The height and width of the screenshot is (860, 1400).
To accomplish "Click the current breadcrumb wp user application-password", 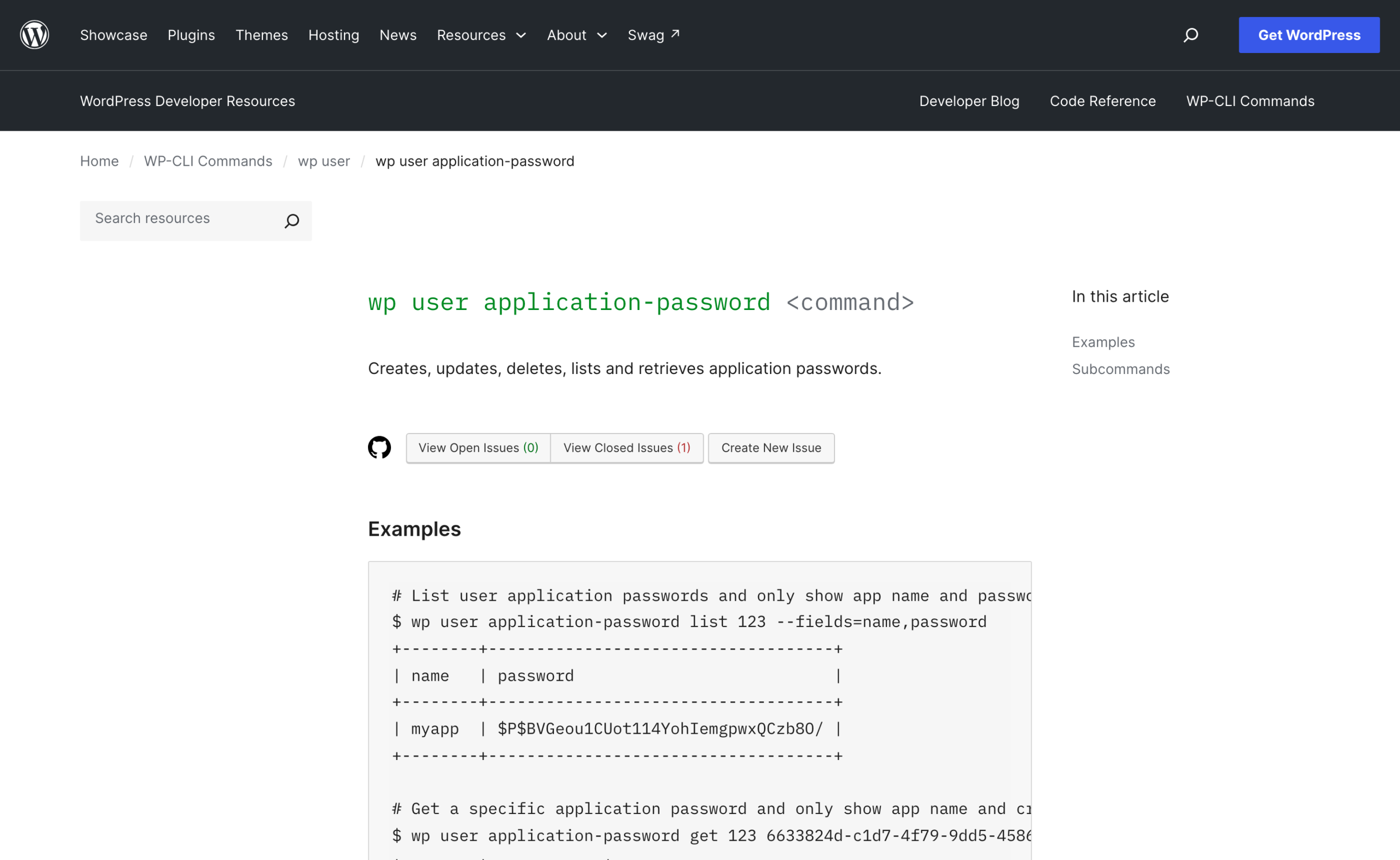I will point(475,161).
